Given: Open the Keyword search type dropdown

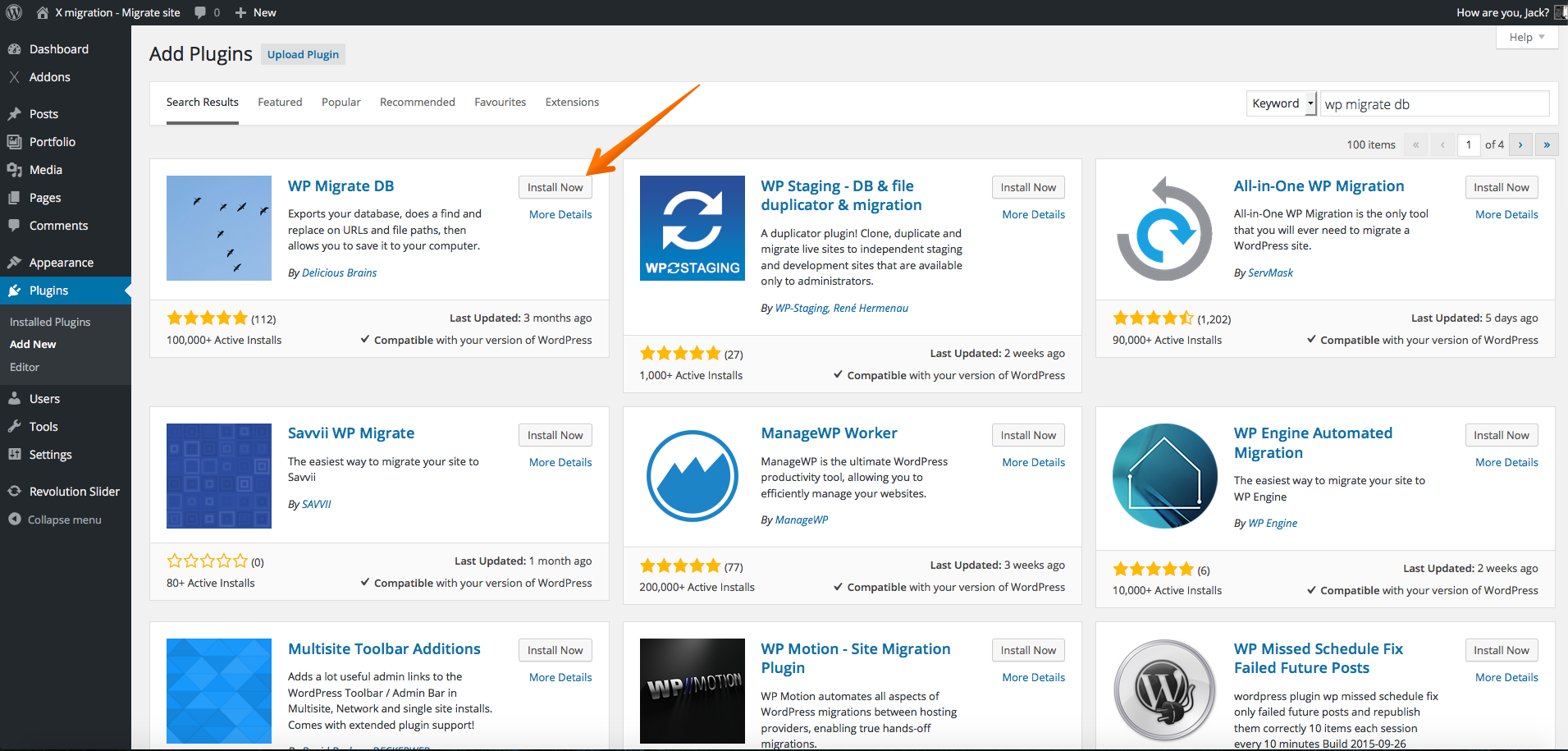Looking at the screenshot, I should [x=1281, y=103].
